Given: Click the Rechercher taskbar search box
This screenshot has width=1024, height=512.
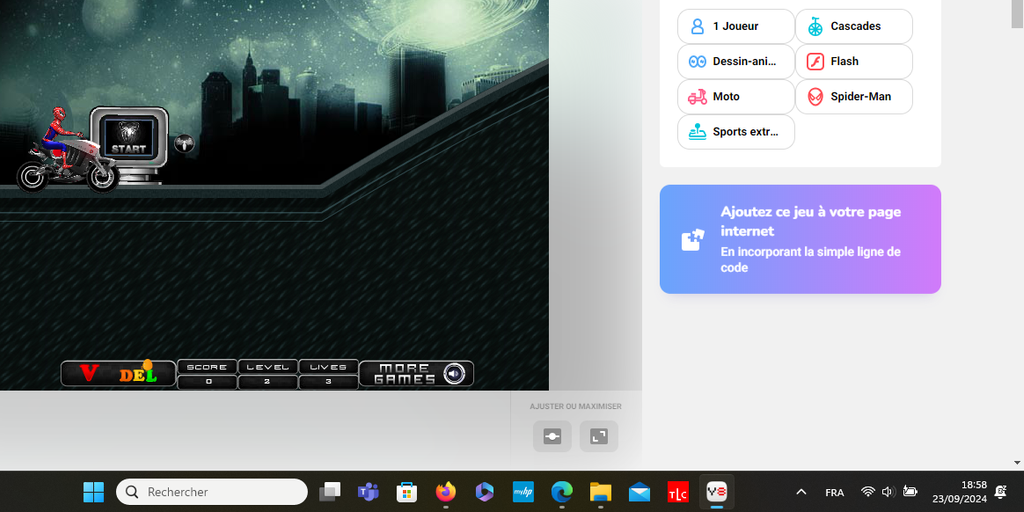Looking at the screenshot, I should tap(212, 492).
